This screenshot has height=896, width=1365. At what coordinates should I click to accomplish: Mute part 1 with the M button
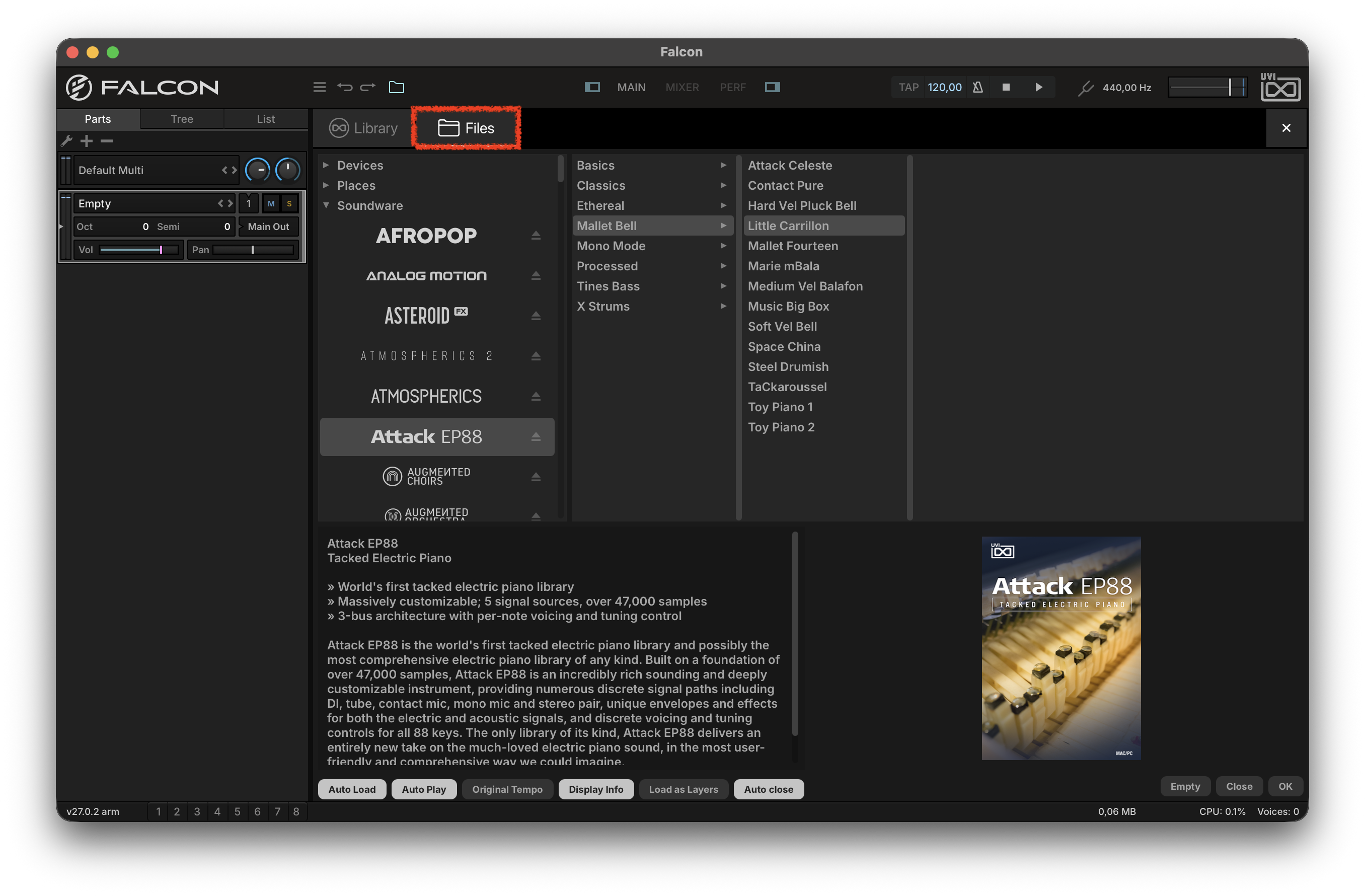coord(271,204)
